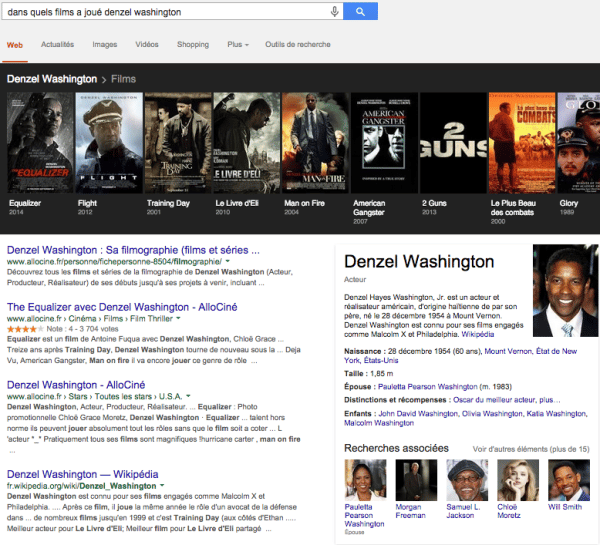Open the Denzel Washington - AlloCiné result
600x545 pixels.
(x=76, y=385)
